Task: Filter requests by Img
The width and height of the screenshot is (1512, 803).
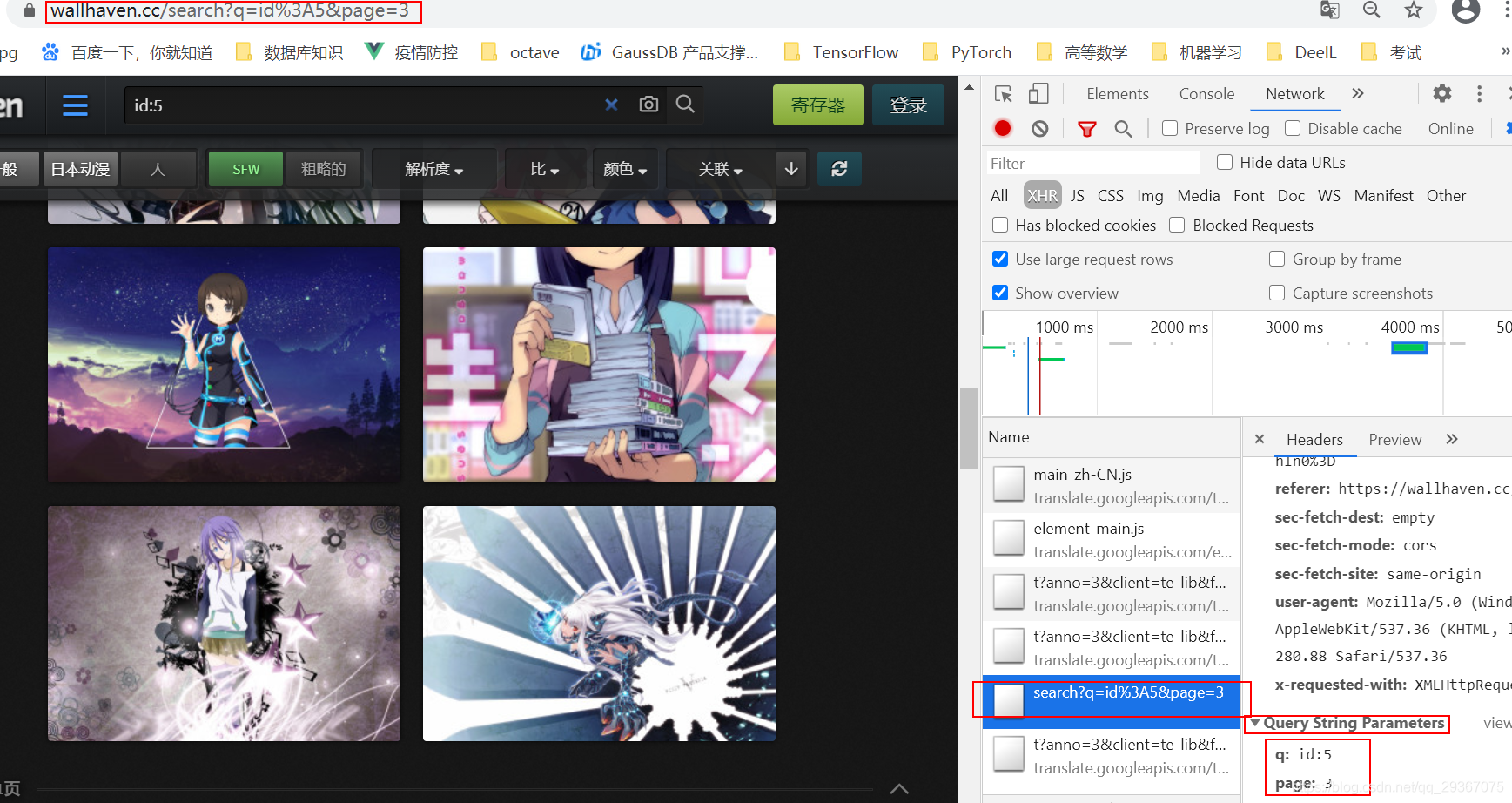Action: 1150,195
